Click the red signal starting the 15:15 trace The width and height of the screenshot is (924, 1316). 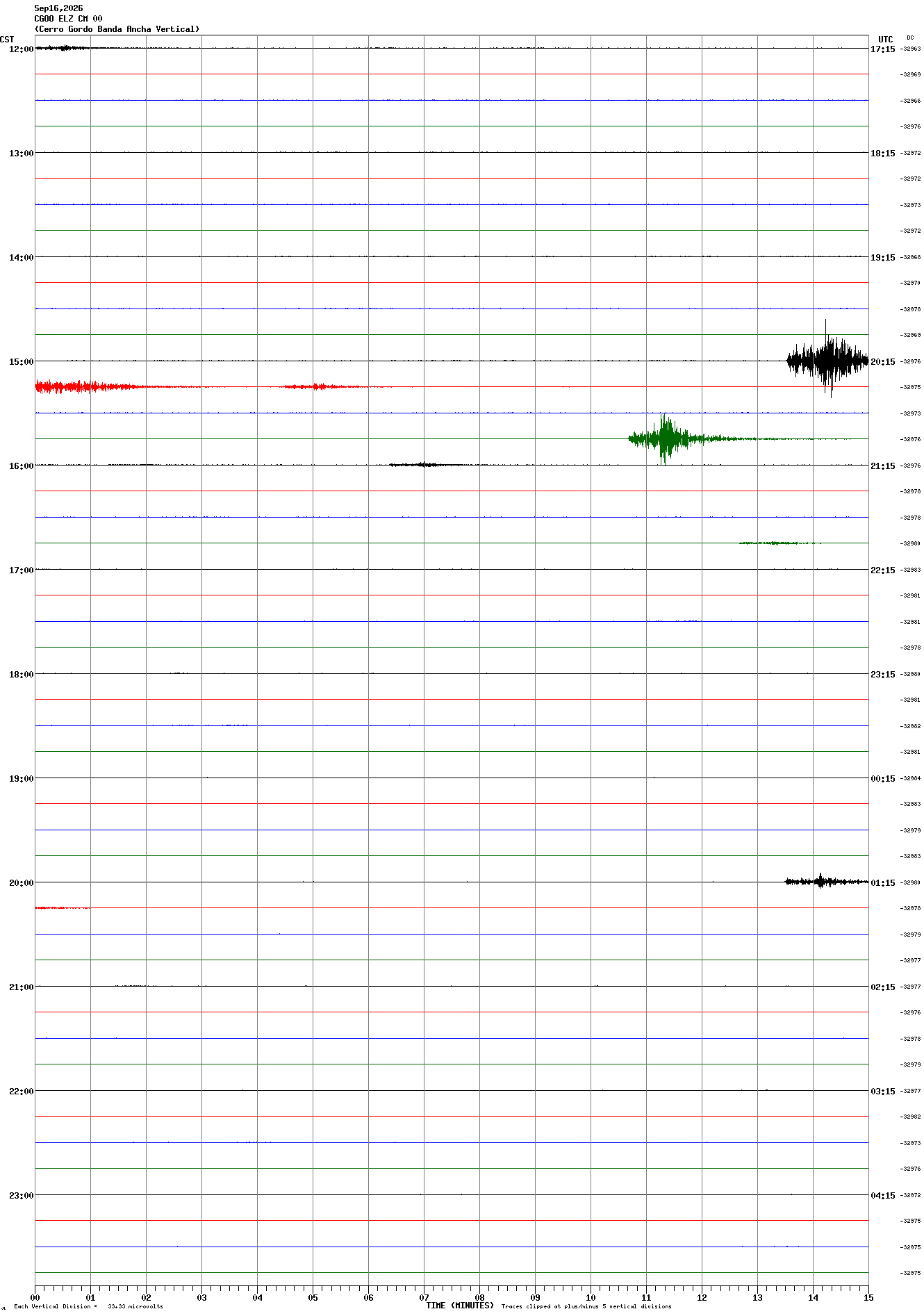90,386
